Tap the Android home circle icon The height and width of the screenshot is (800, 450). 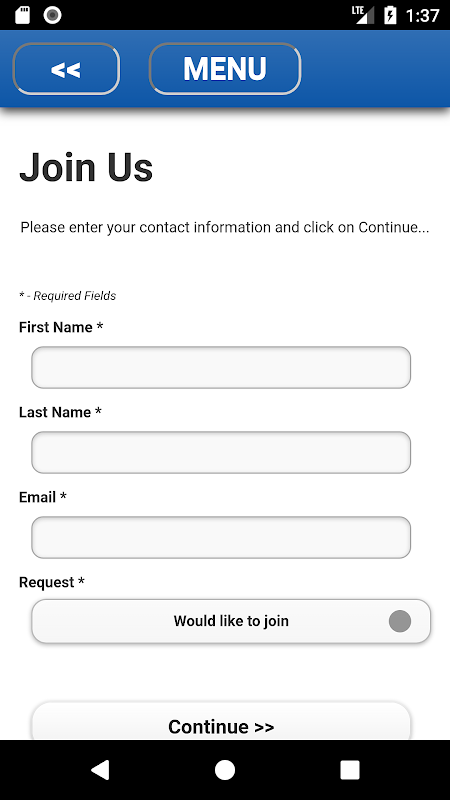(225, 770)
